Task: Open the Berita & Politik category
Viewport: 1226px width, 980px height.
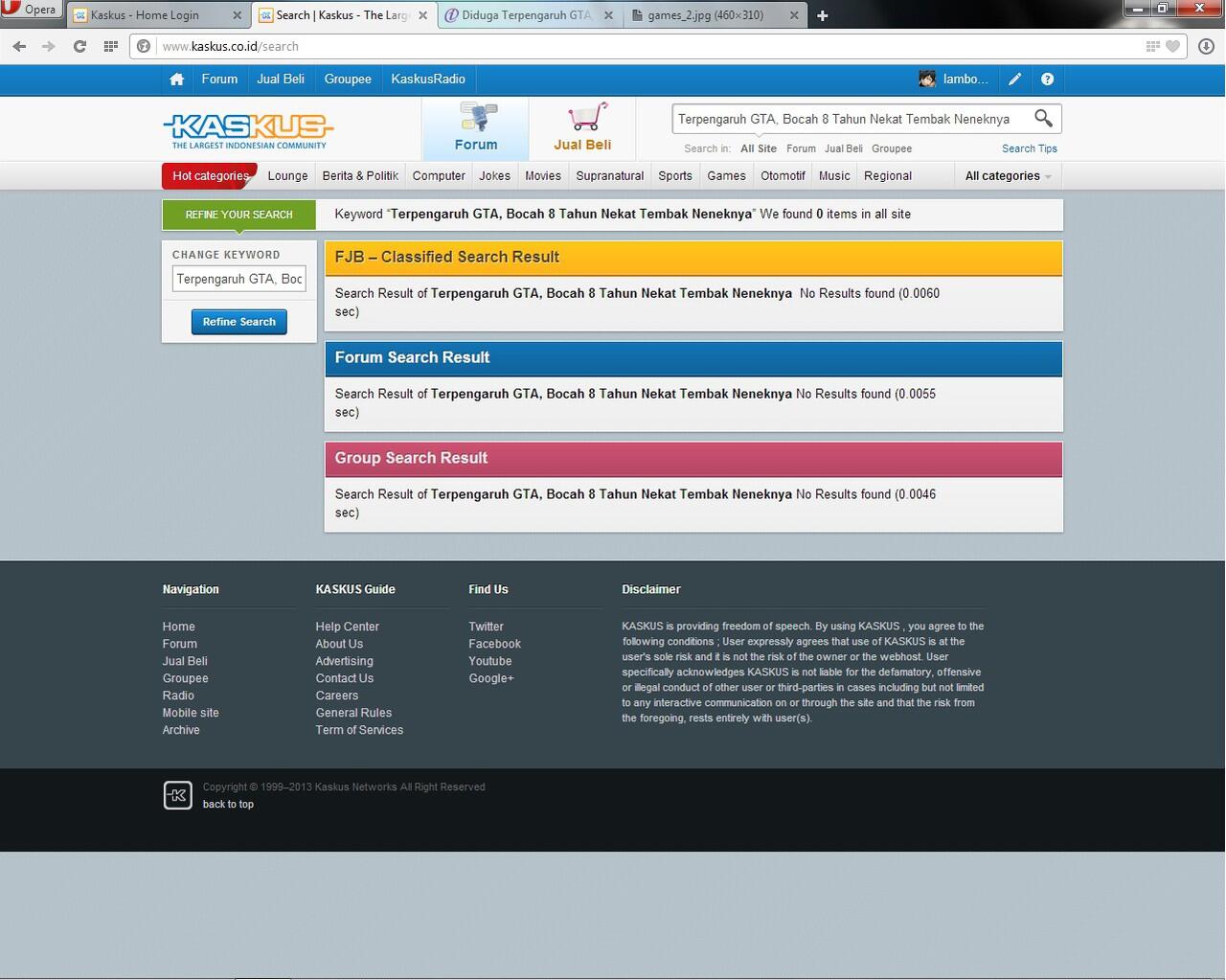Action: [360, 176]
